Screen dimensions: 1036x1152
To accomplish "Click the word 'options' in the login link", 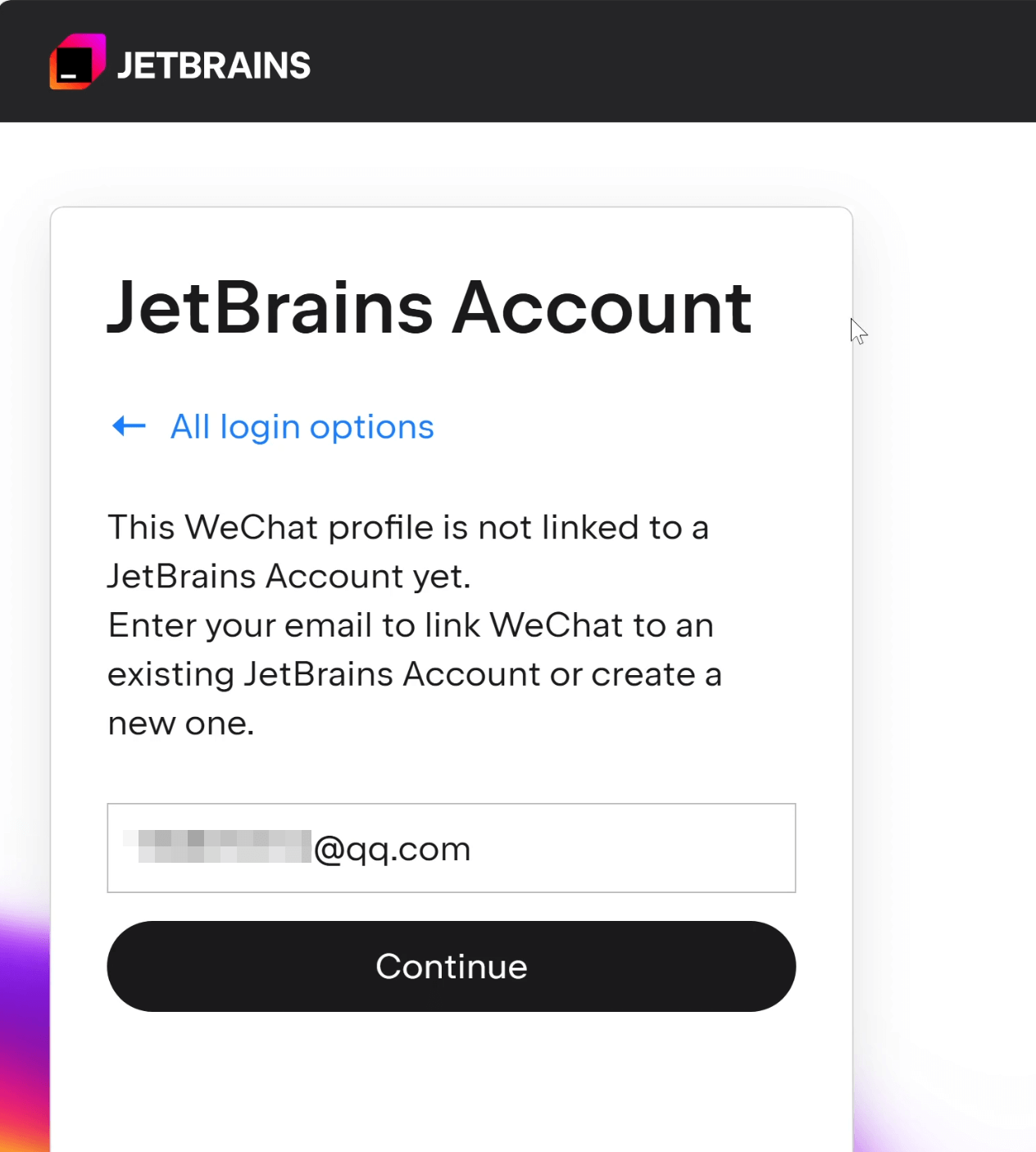I will pos(372,428).
